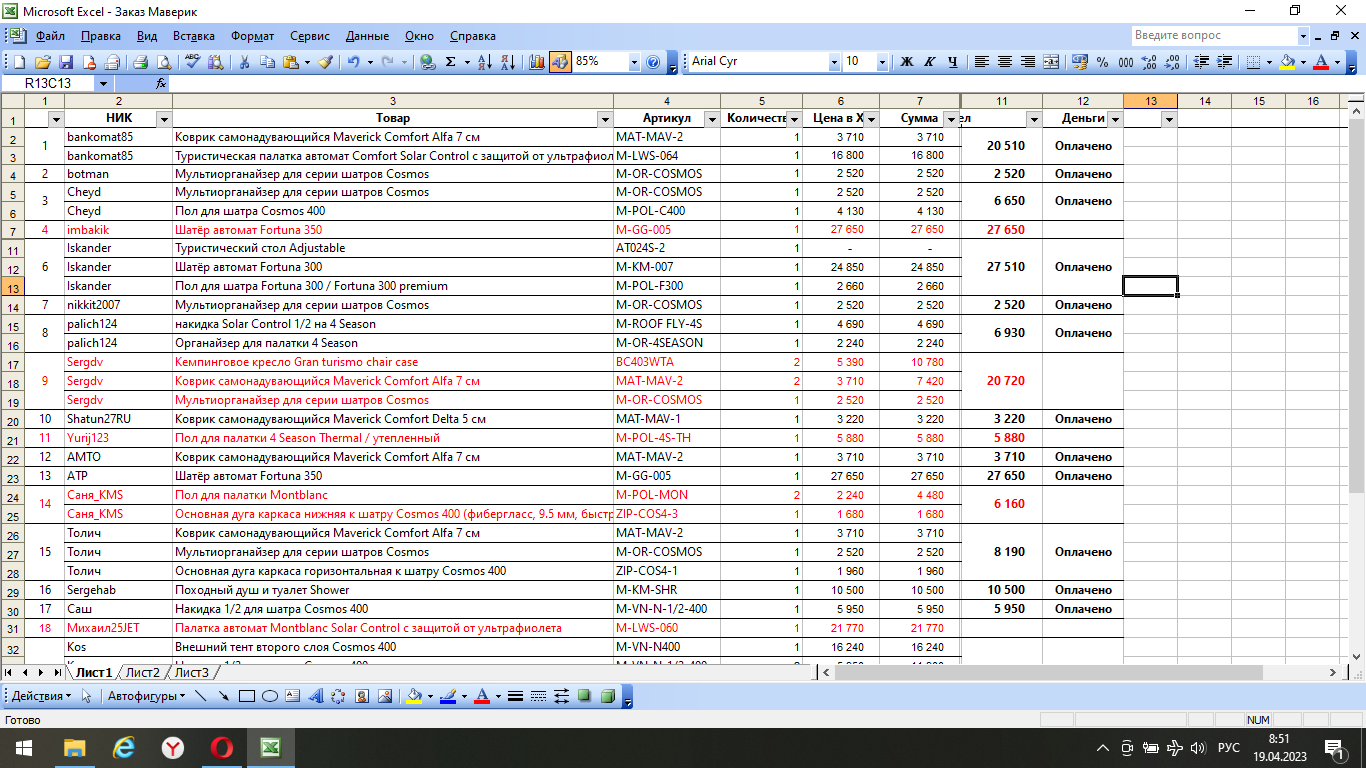Insert a hyperlink using the globe icon
The width and height of the screenshot is (1366, 768).
pyautogui.click(x=427, y=62)
